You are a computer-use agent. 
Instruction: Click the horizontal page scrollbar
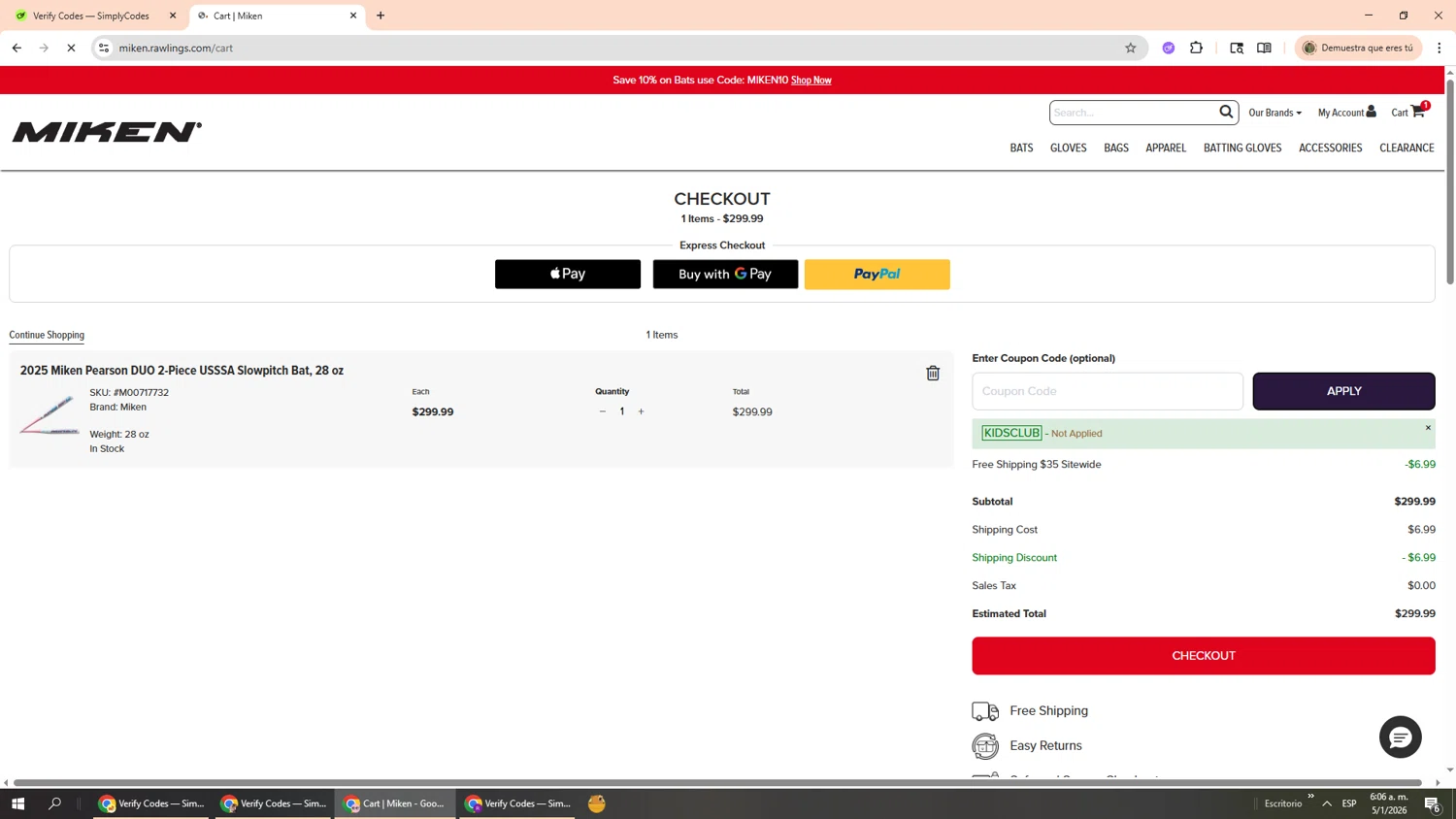[717, 782]
